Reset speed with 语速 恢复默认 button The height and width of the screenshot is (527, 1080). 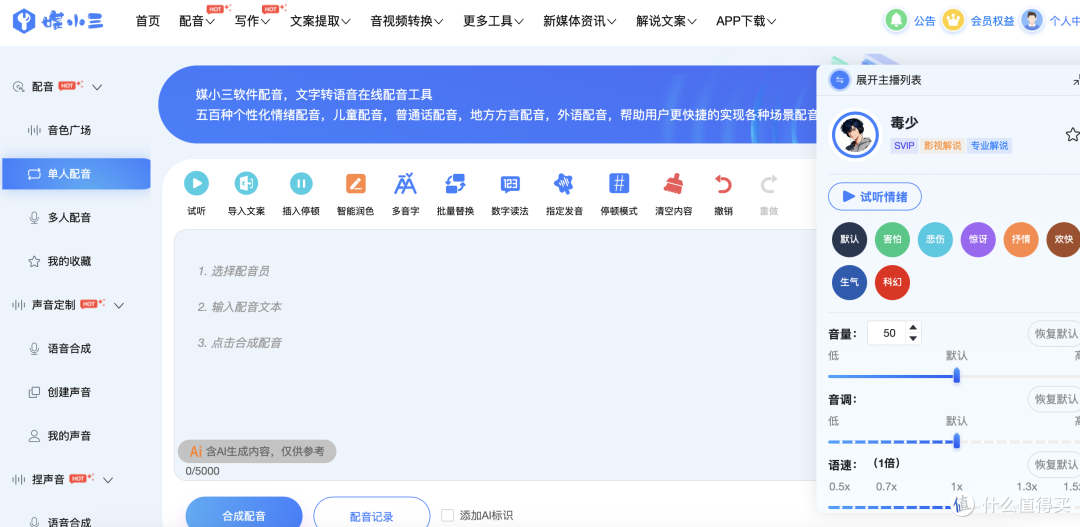1055,464
